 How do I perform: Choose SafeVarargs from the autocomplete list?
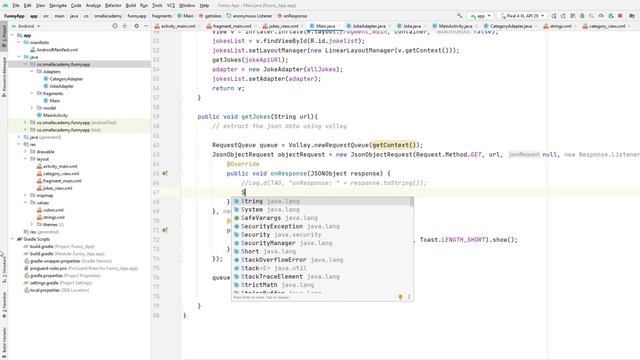point(322,218)
